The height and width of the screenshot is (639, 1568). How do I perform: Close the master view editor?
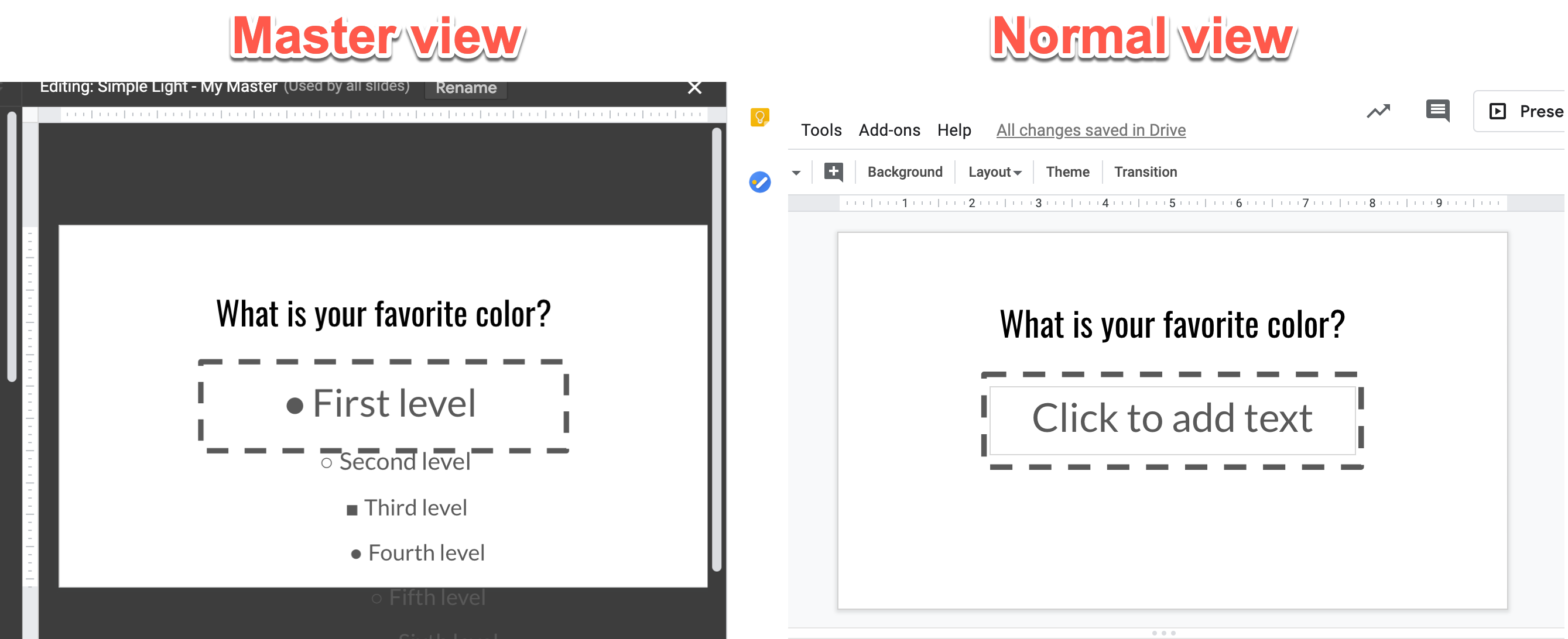coord(694,87)
